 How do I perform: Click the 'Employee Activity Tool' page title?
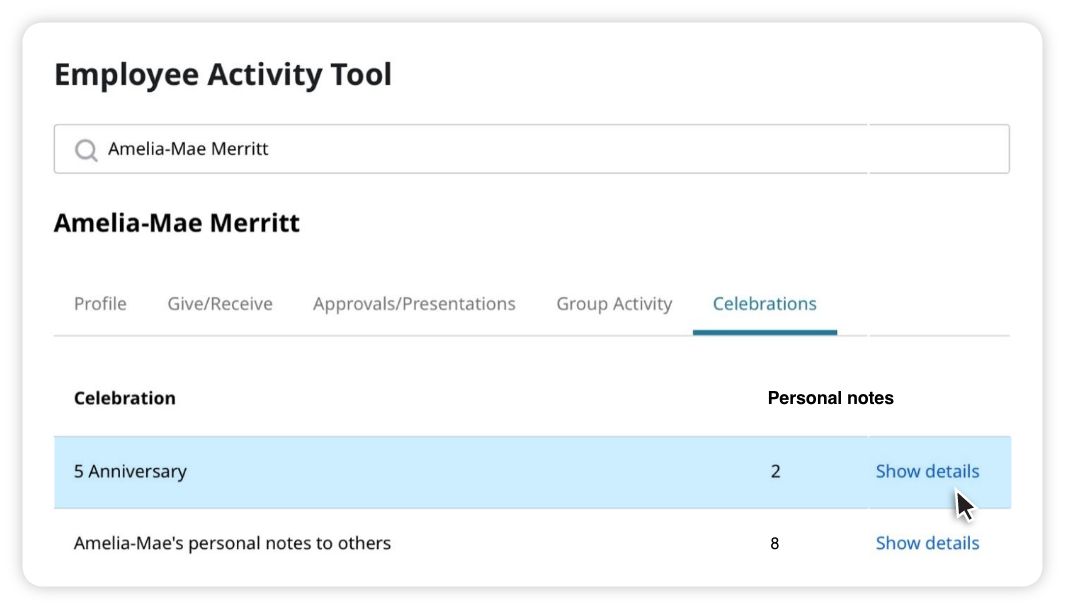coord(223,75)
